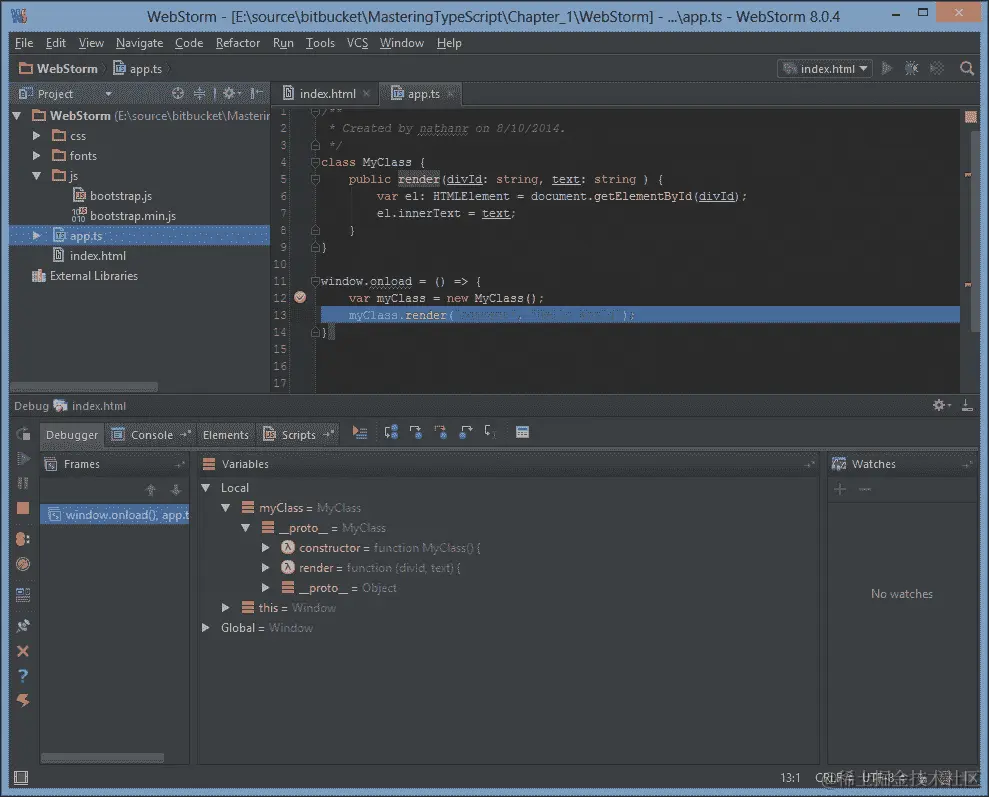The image size is (989, 797).
Task: Switch to the Elements debug tab
Action: pyautogui.click(x=225, y=434)
